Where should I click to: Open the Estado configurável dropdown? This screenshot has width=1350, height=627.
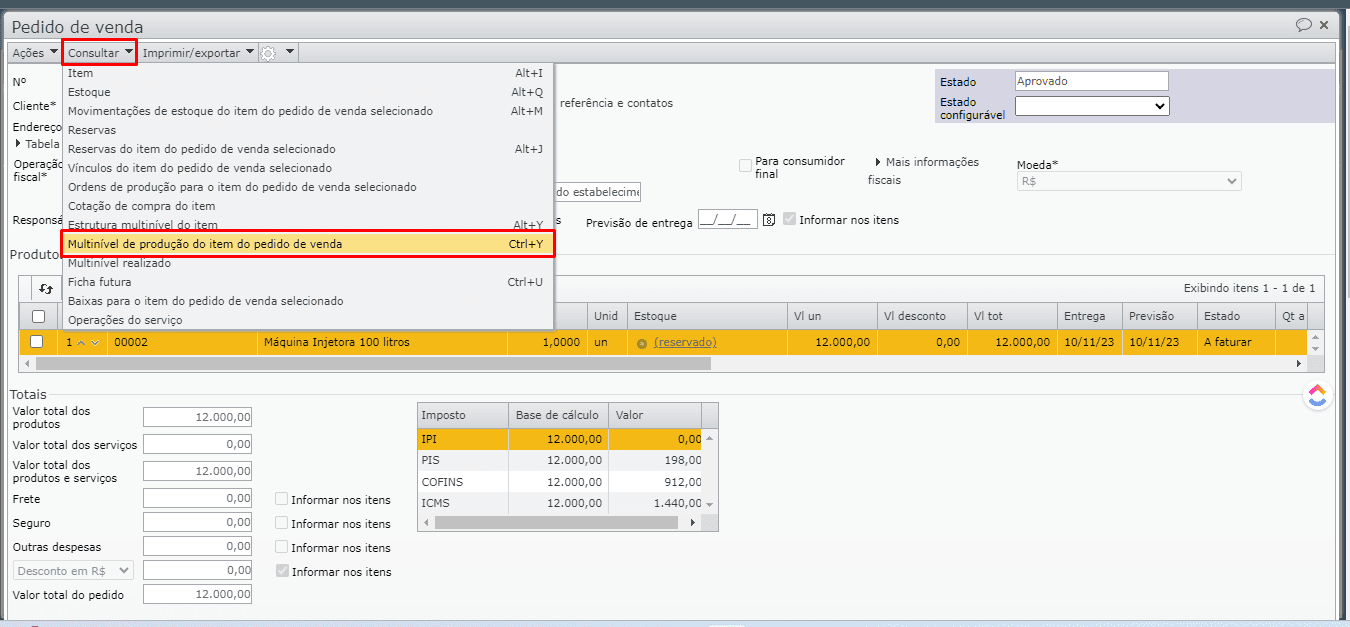1091,106
